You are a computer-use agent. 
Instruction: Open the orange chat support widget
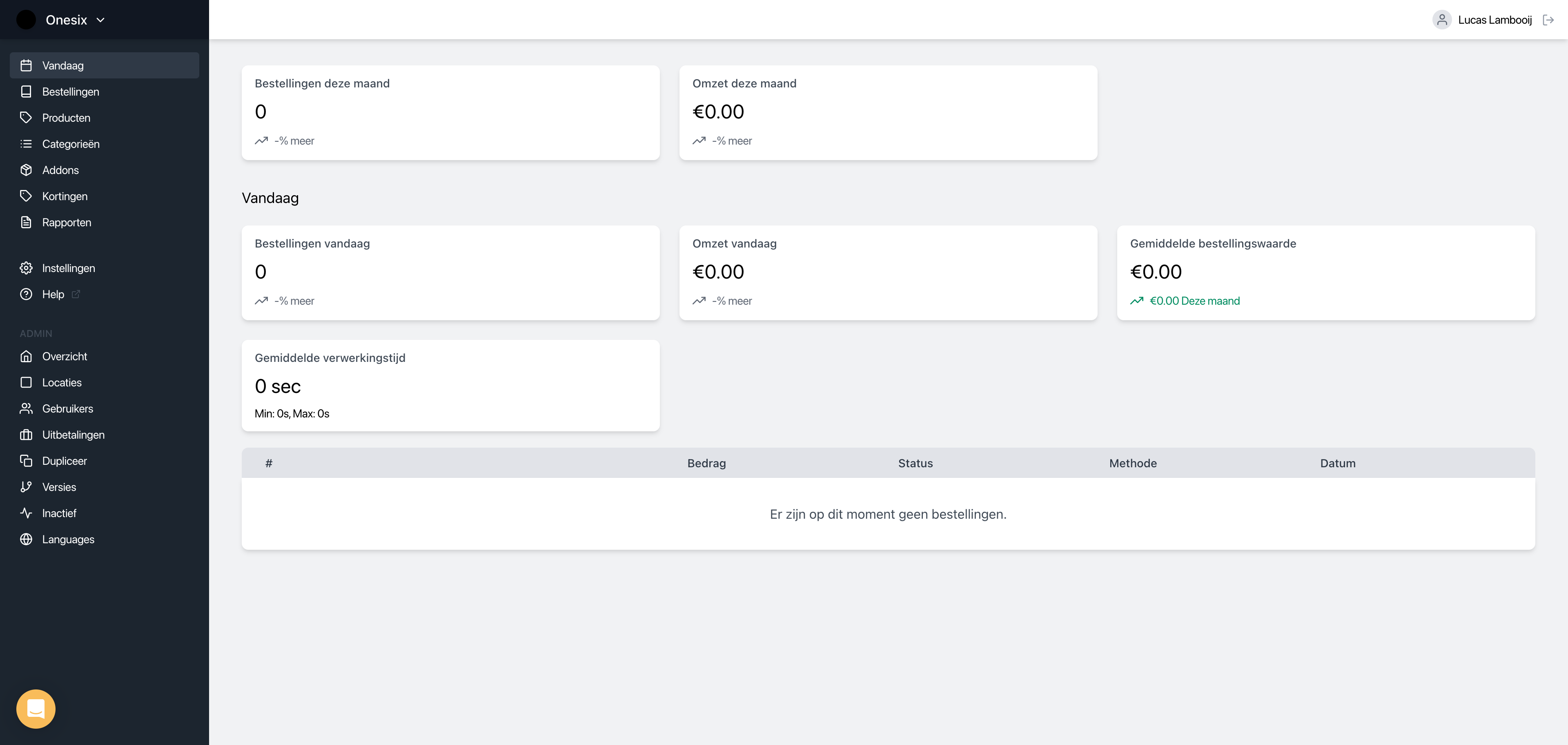coord(36,709)
